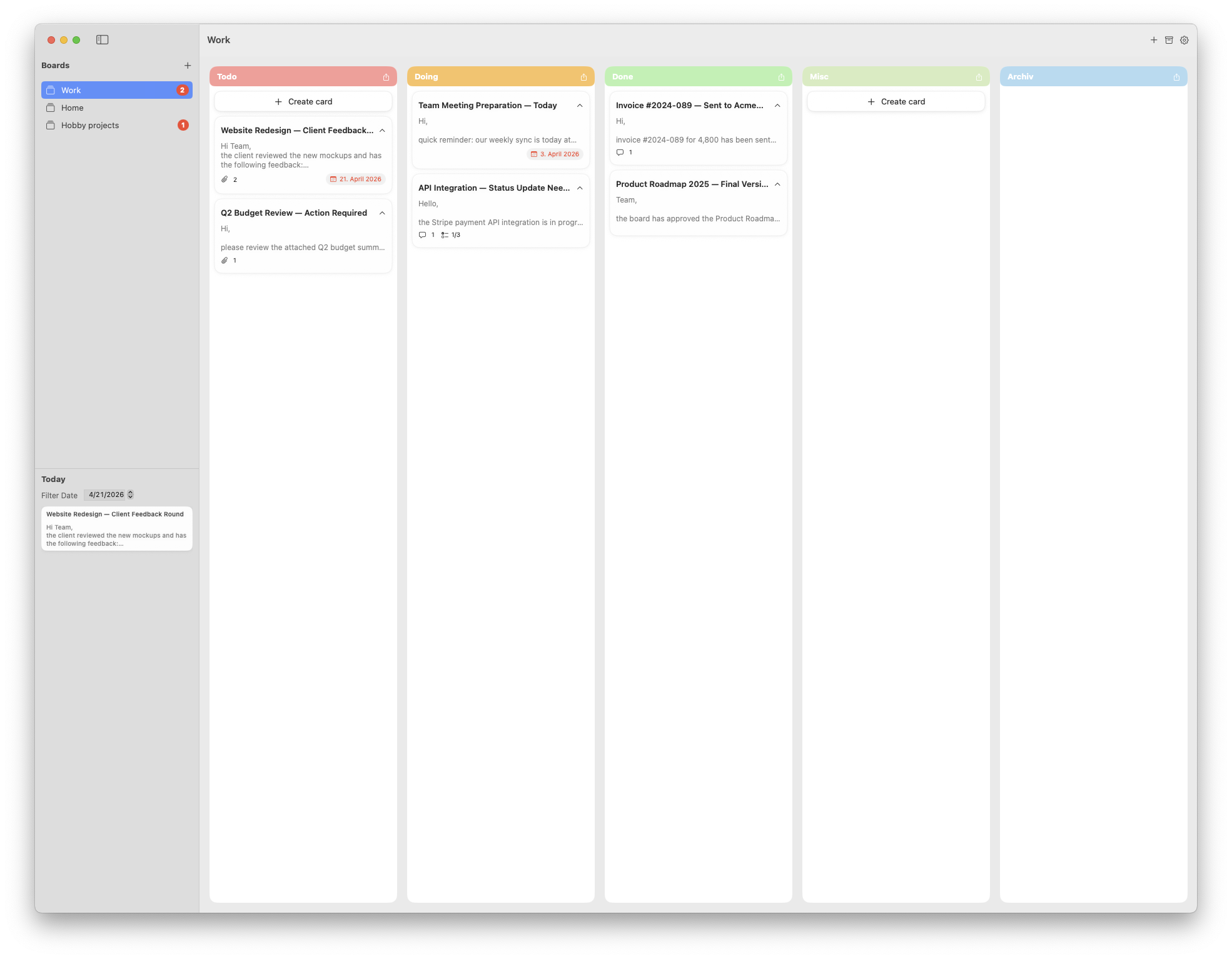Viewport: 1232px width, 959px height.
Task: Collapse the Team Meeting Preparation card
Action: pos(580,106)
